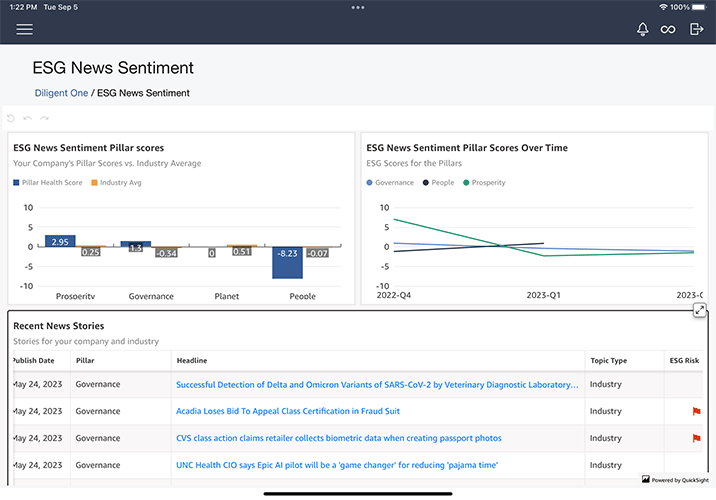Screen dimensions: 716x500
Task: Click the sign out icon
Action: [697, 29]
